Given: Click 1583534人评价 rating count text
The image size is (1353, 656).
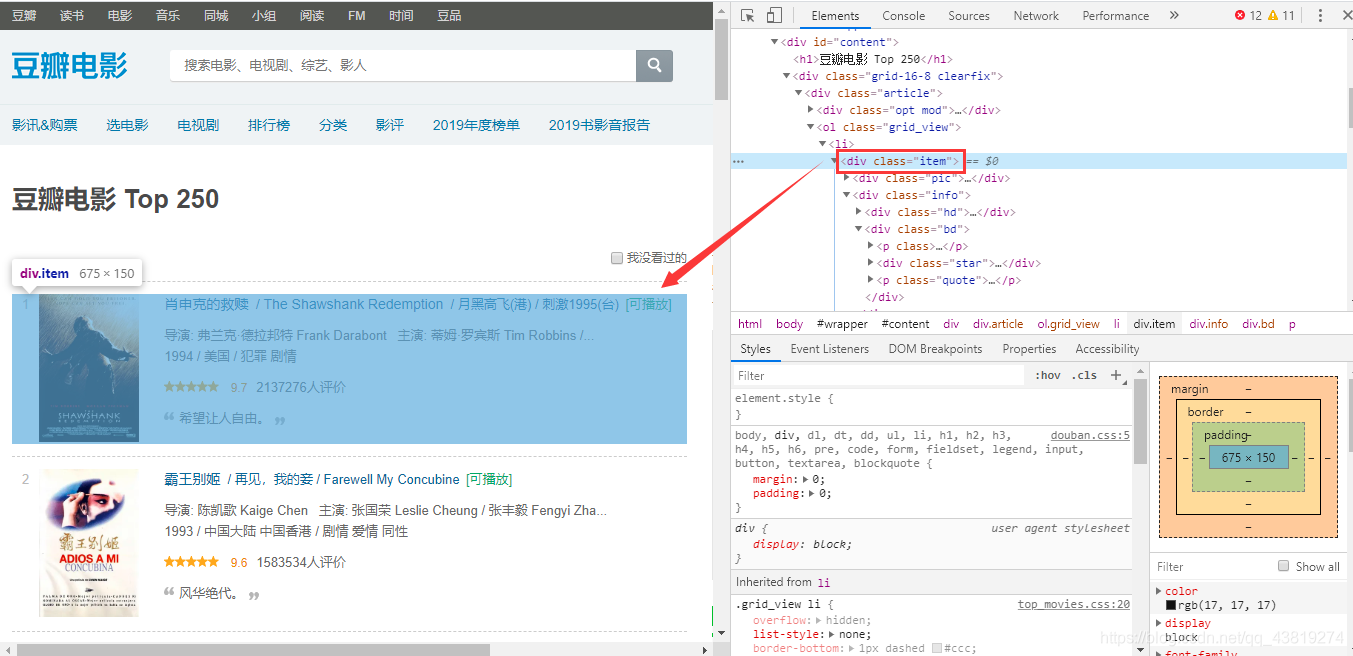Looking at the screenshot, I should 301,562.
